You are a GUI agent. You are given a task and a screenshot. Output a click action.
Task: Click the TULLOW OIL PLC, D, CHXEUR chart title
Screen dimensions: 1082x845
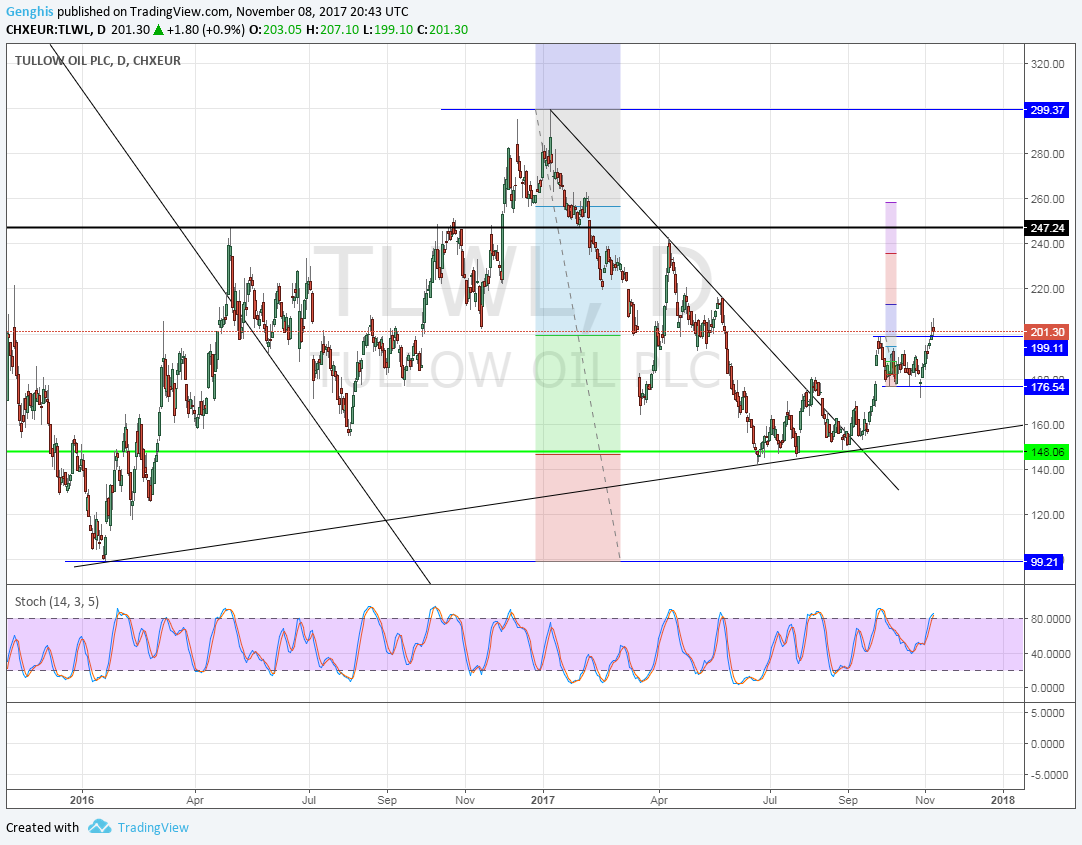click(x=97, y=61)
